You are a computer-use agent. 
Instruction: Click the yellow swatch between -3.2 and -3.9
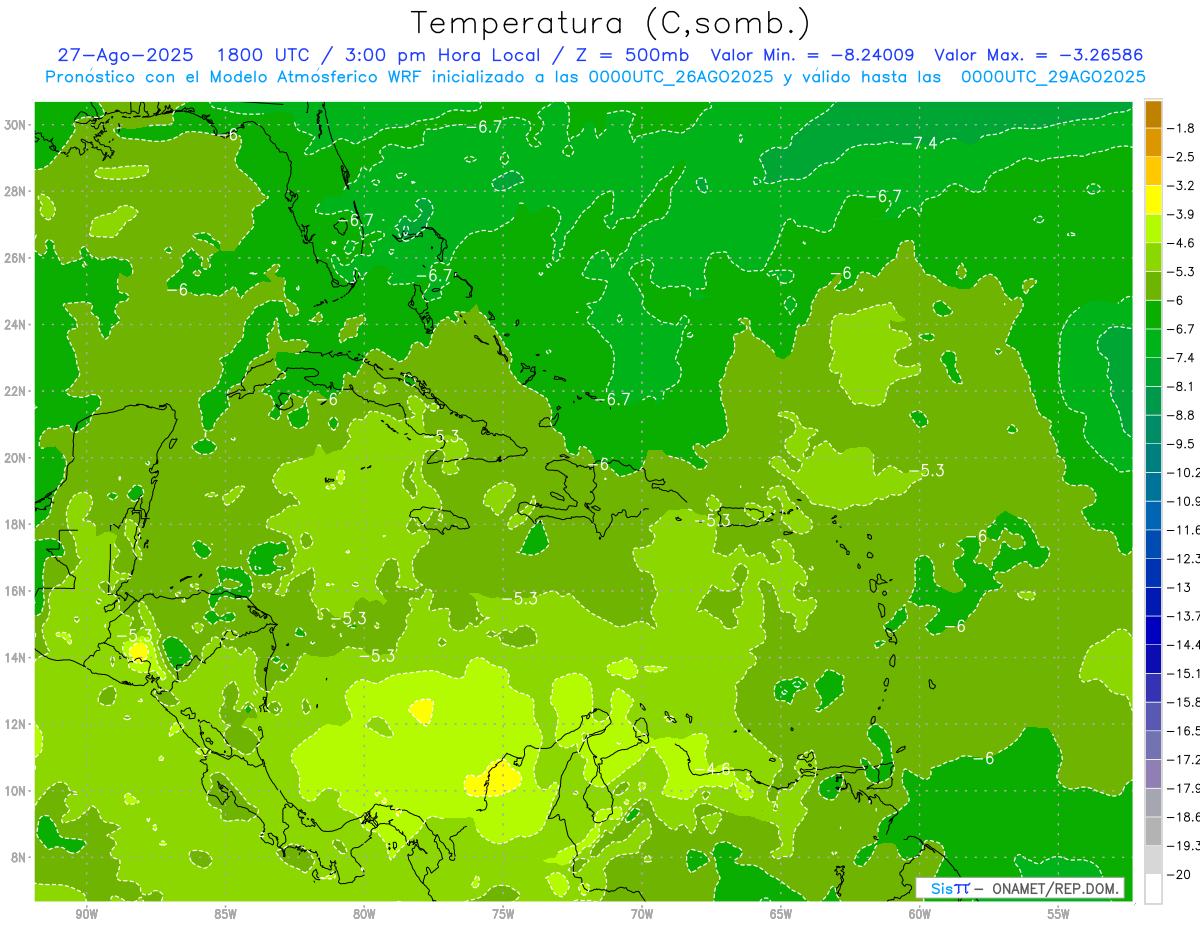(1153, 199)
